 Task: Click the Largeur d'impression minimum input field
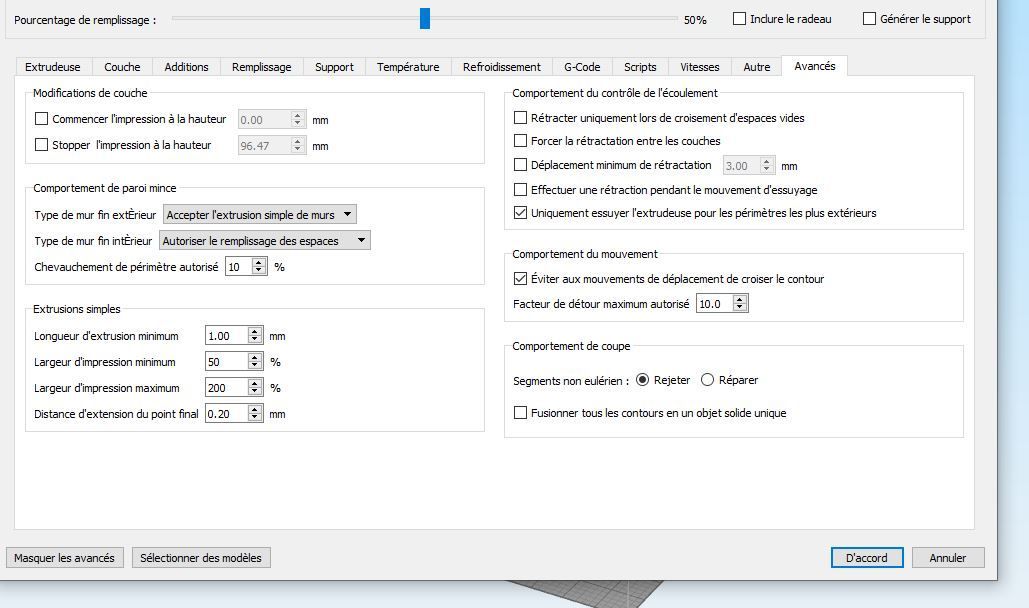pos(226,362)
